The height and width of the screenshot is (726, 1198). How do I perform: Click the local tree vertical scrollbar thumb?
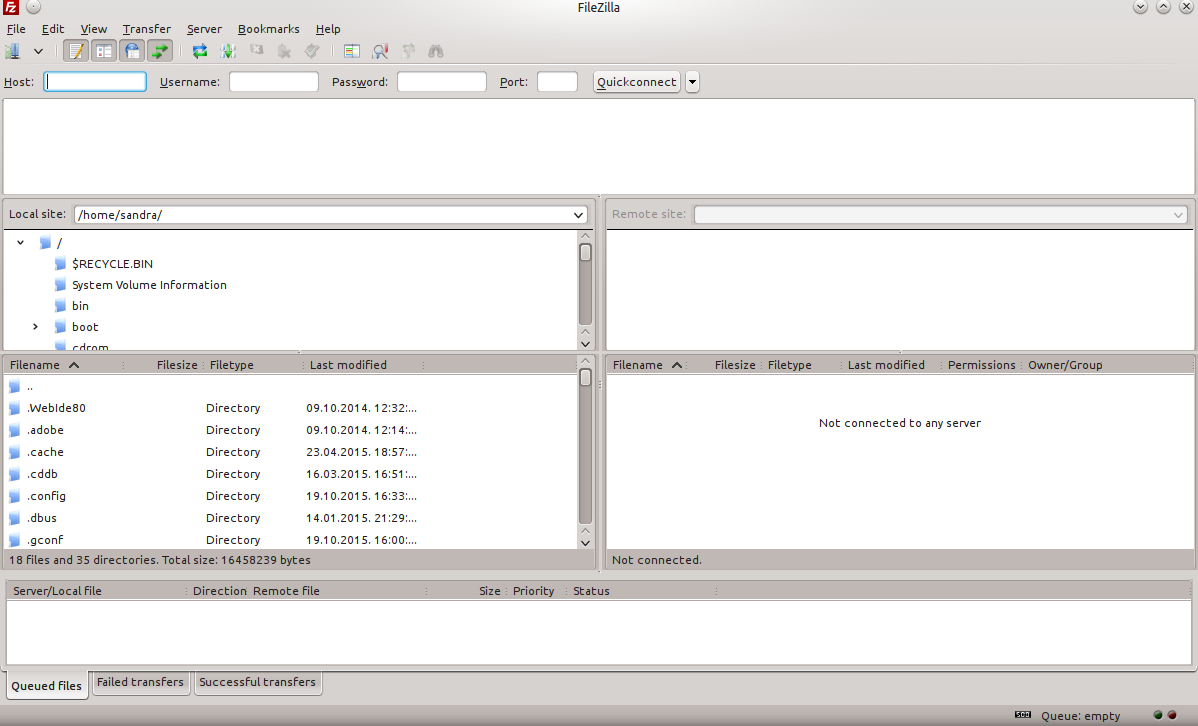[x=585, y=252]
